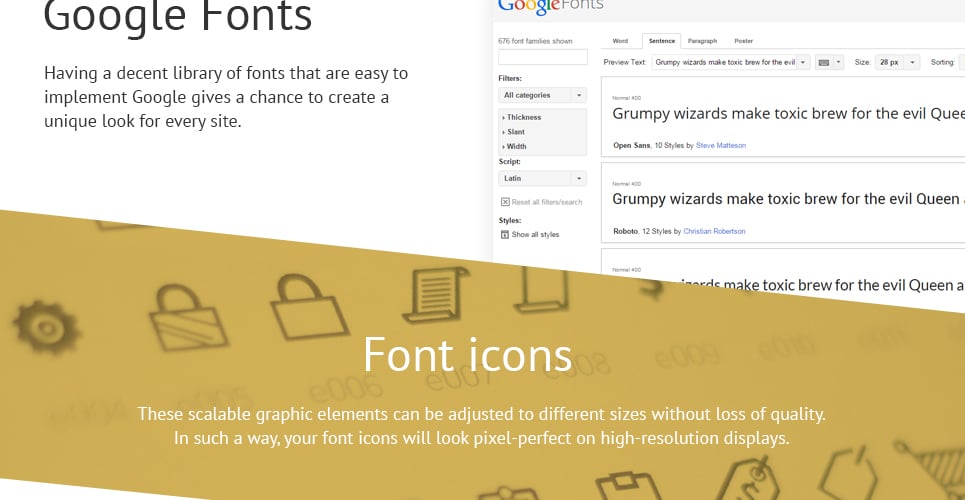Click the Open Sans font name
The width and height of the screenshot is (965, 500).
pyautogui.click(x=631, y=146)
